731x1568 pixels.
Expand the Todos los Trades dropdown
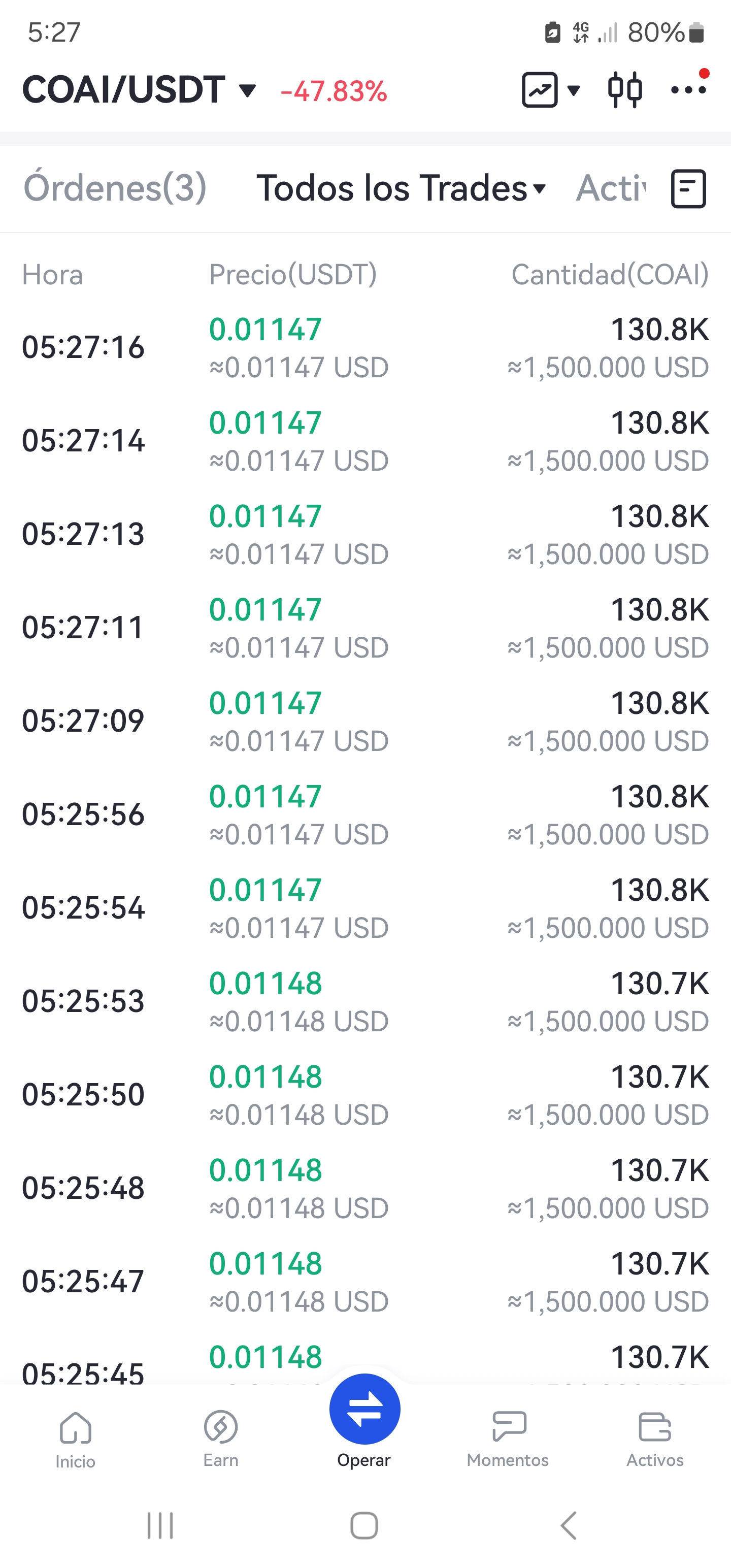coord(401,187)
